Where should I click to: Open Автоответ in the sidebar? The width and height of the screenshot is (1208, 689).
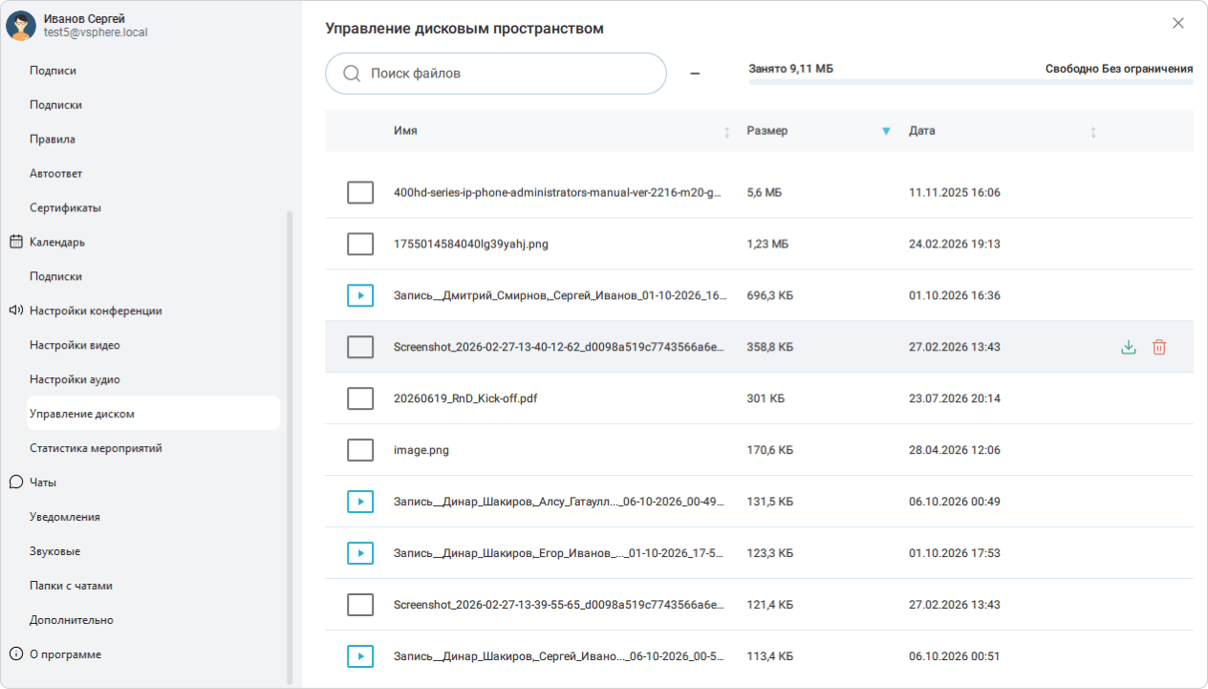[x=55, y=173]
